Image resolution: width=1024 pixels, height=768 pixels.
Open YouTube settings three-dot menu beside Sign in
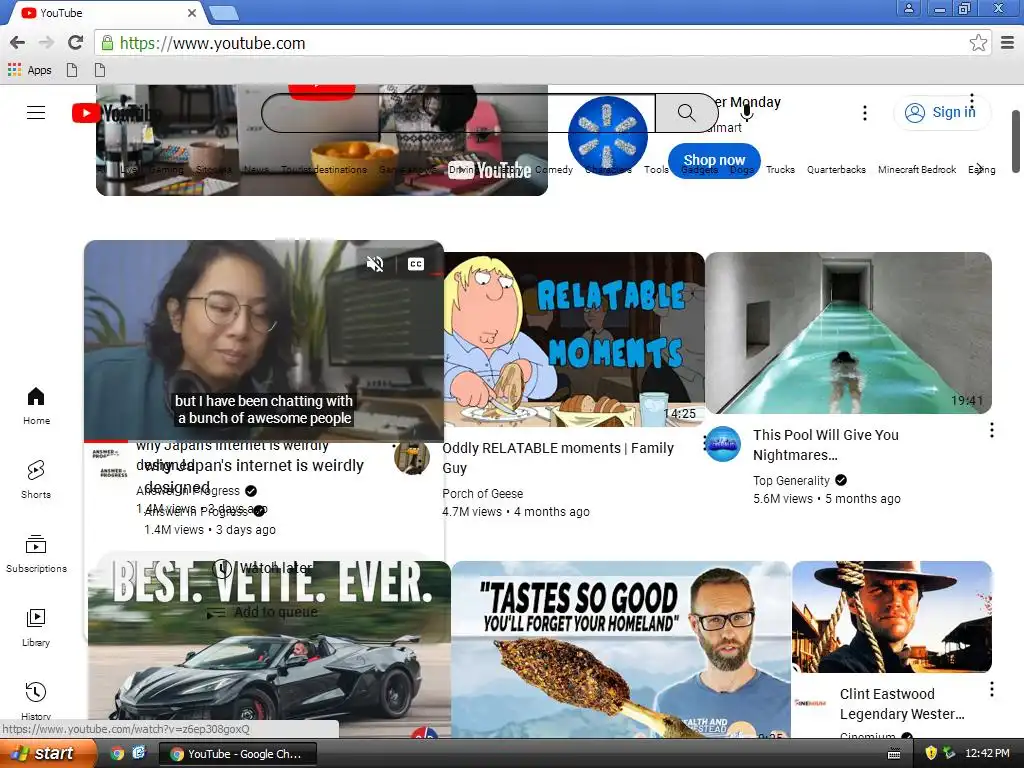tap(865, 113)
